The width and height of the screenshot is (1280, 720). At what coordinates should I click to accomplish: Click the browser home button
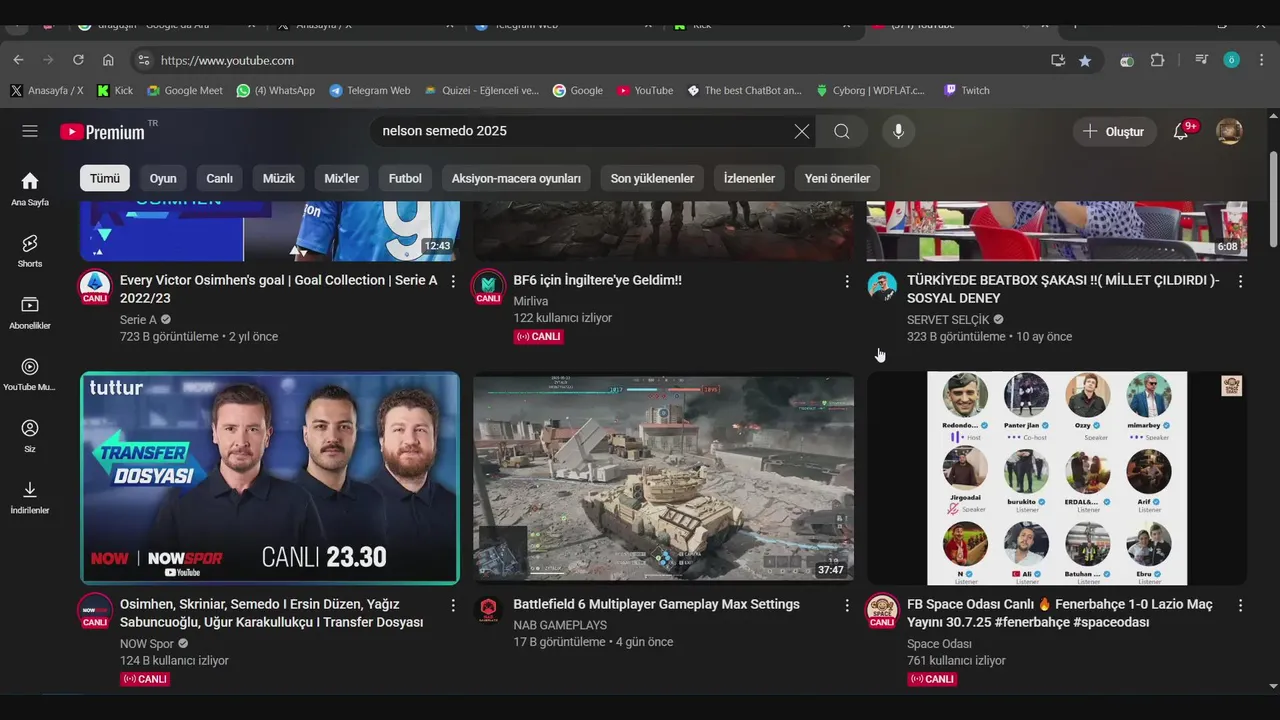click(108, 60)
